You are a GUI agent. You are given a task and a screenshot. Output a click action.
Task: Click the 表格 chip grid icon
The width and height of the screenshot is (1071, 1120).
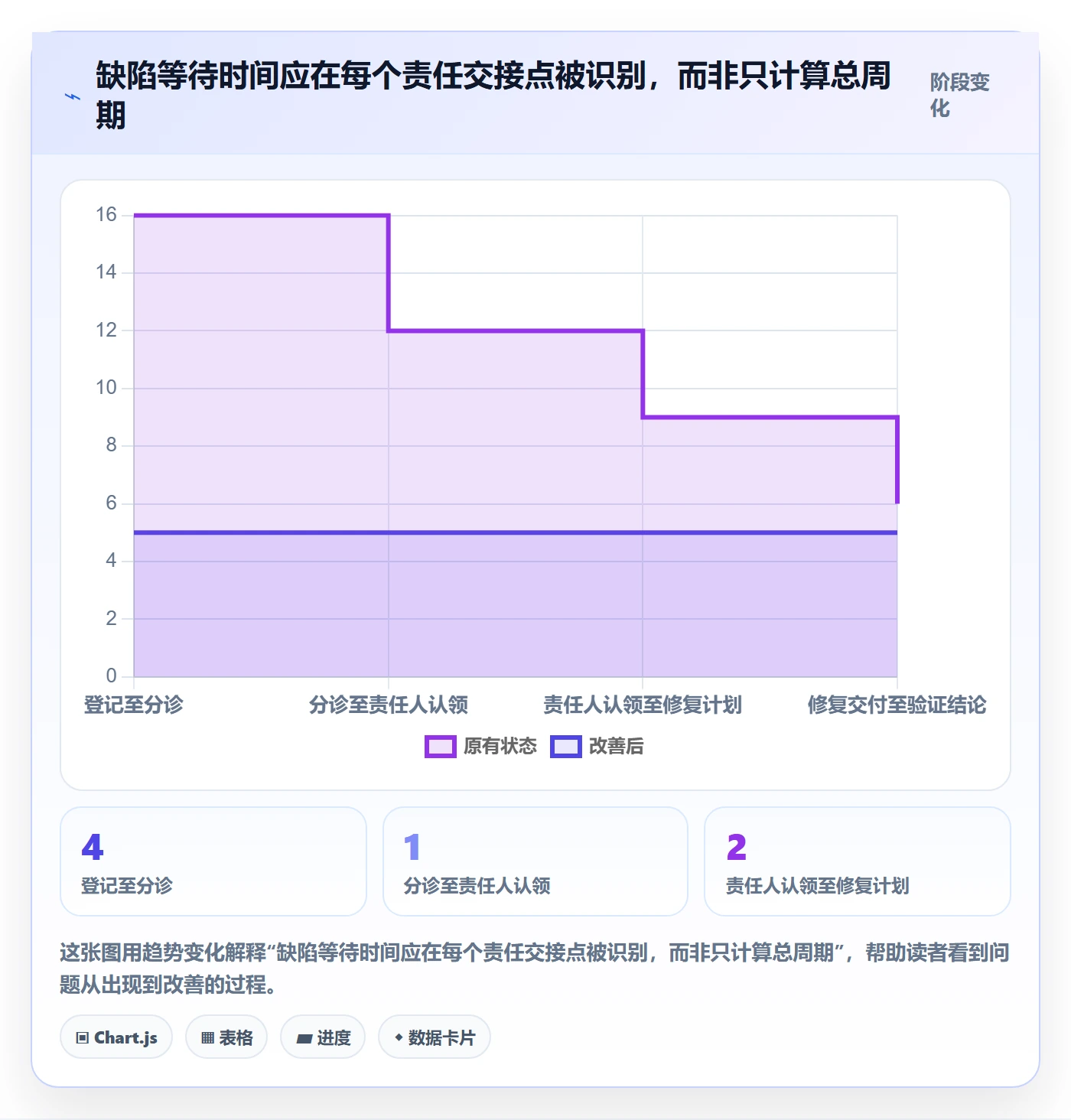click(x=207, y=1038)
